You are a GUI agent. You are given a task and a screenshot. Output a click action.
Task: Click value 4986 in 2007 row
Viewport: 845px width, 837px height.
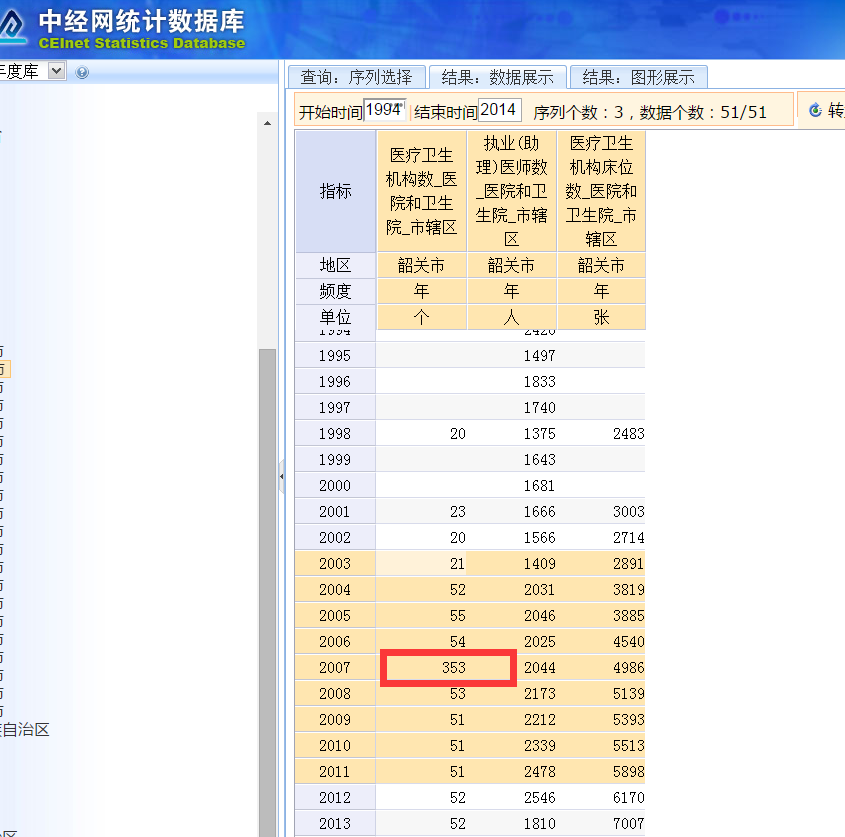click(x=629, y=668)
